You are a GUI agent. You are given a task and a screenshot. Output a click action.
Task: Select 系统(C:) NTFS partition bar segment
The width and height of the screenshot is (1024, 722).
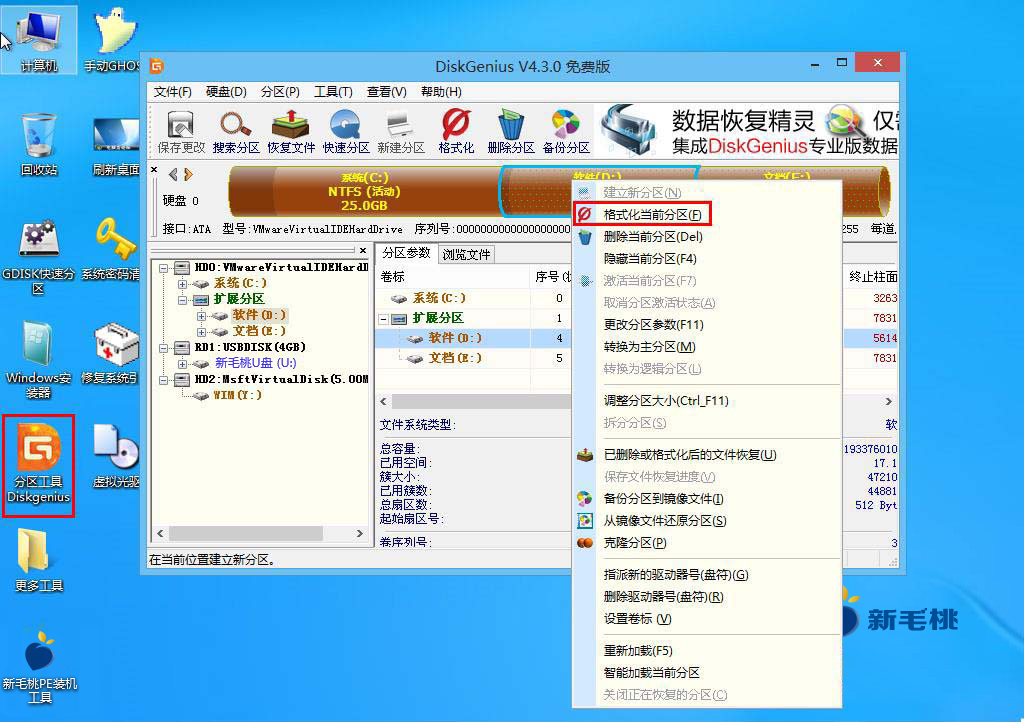pyautogui.click(x=364, y=191)
